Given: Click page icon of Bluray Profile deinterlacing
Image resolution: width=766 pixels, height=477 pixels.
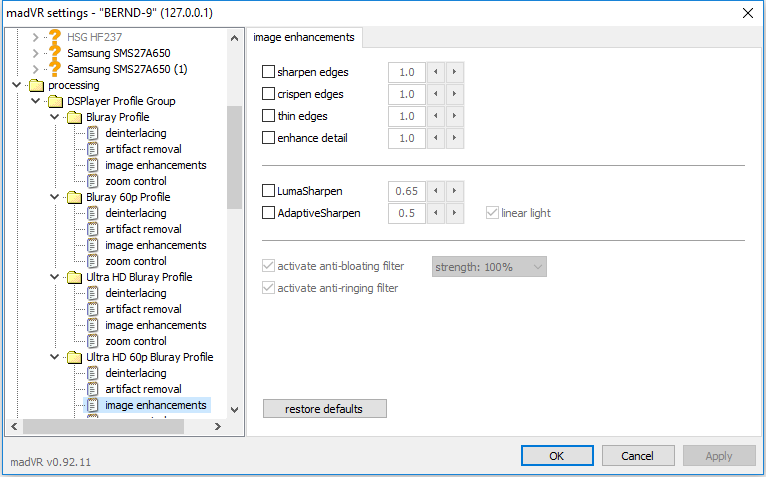Looking at the screenshot, I should [x=93, y=133].
